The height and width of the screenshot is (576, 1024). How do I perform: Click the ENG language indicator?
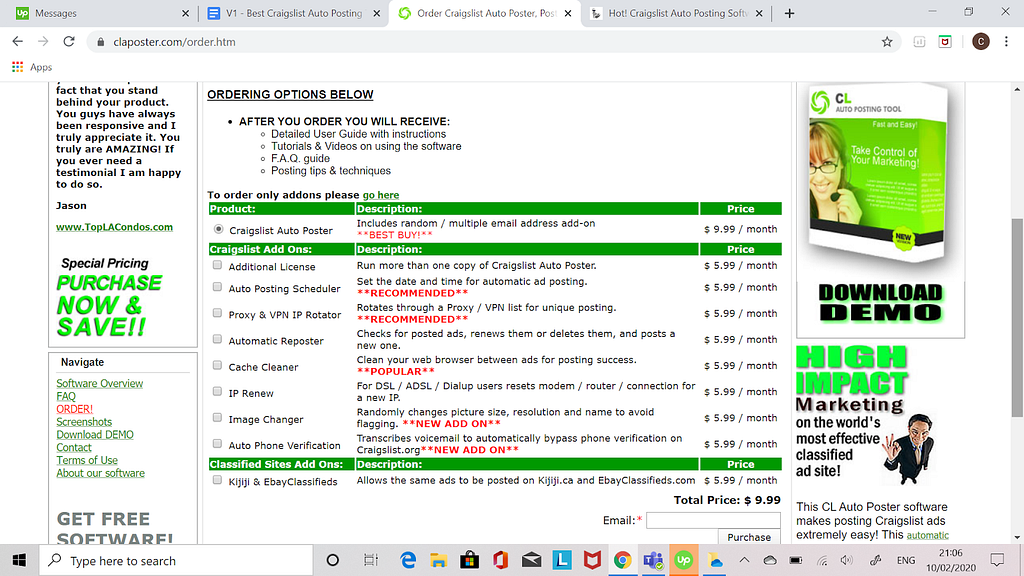click(x=905, y=560)
